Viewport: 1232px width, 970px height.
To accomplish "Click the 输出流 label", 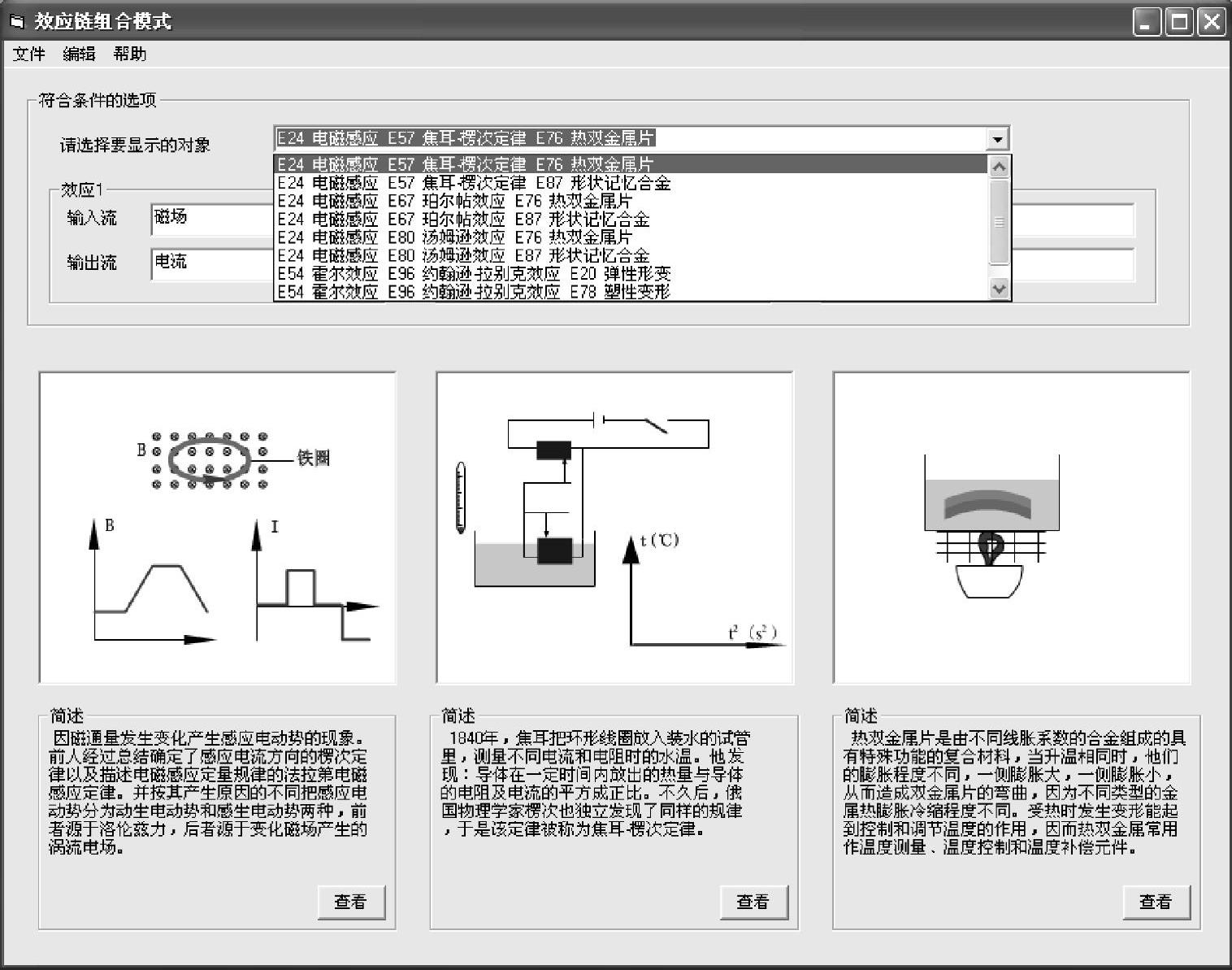I will tap(92, 263).
